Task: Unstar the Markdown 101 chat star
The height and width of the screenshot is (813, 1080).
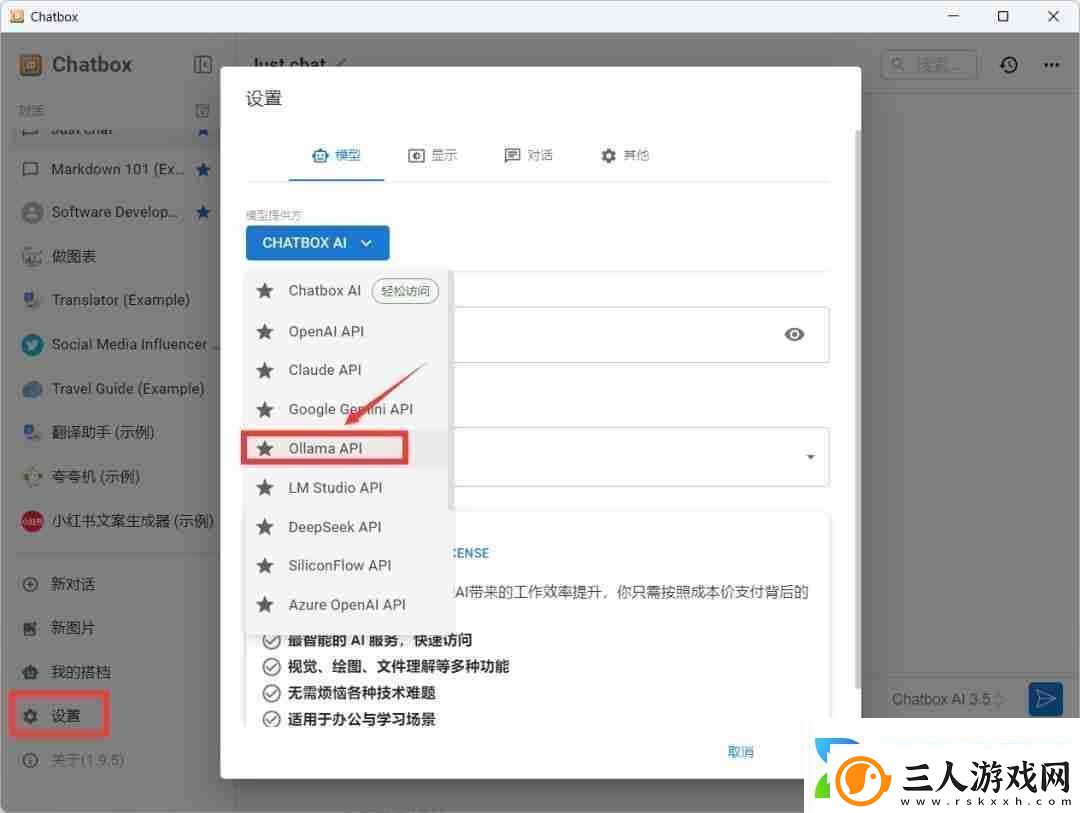Action: pos(203,169)
